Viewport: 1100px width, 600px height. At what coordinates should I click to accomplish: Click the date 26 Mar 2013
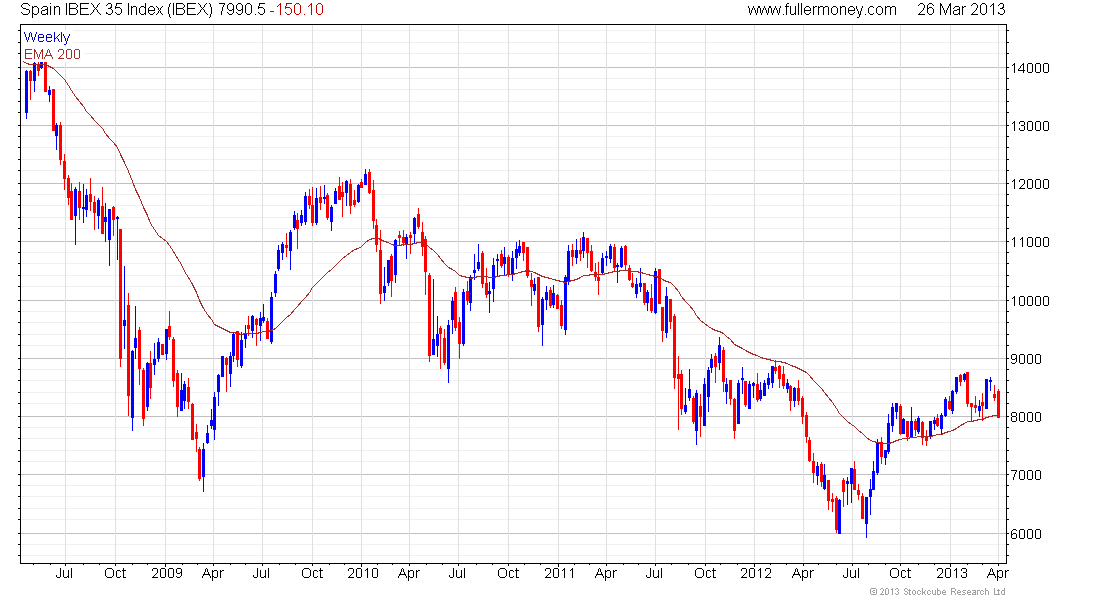pyautogui.click(x=961, y=10)
